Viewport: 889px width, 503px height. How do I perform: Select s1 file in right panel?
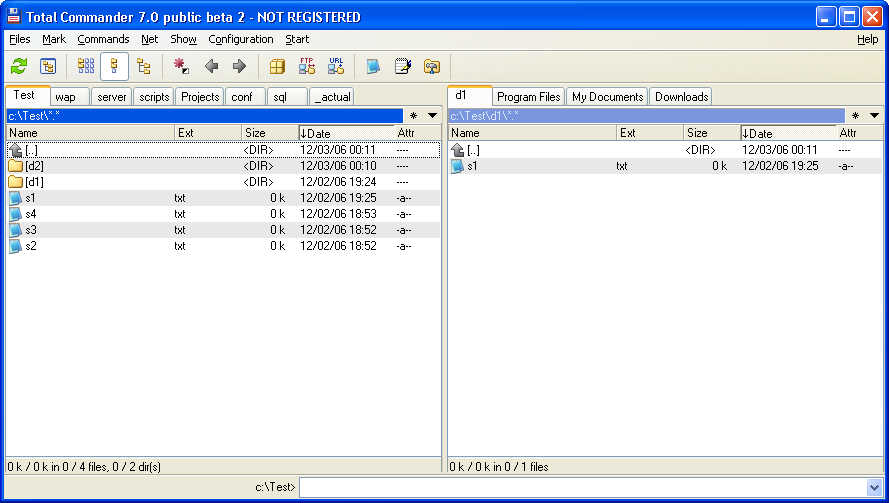666,166
